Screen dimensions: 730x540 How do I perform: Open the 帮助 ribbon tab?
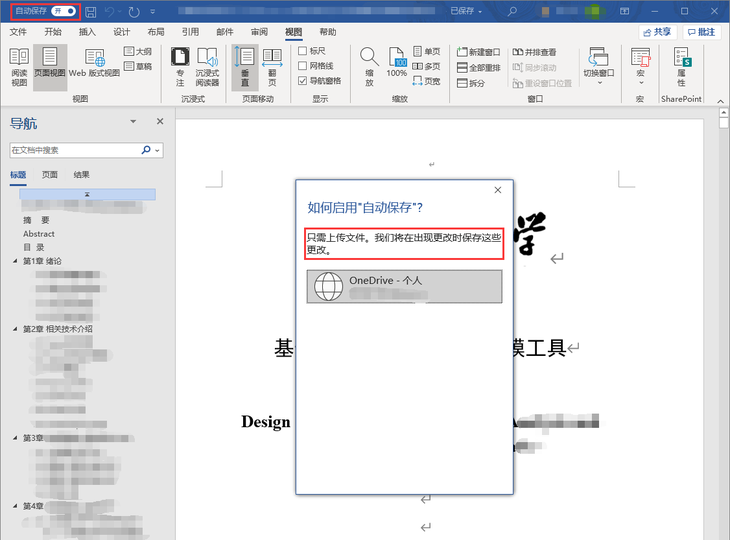328,32
